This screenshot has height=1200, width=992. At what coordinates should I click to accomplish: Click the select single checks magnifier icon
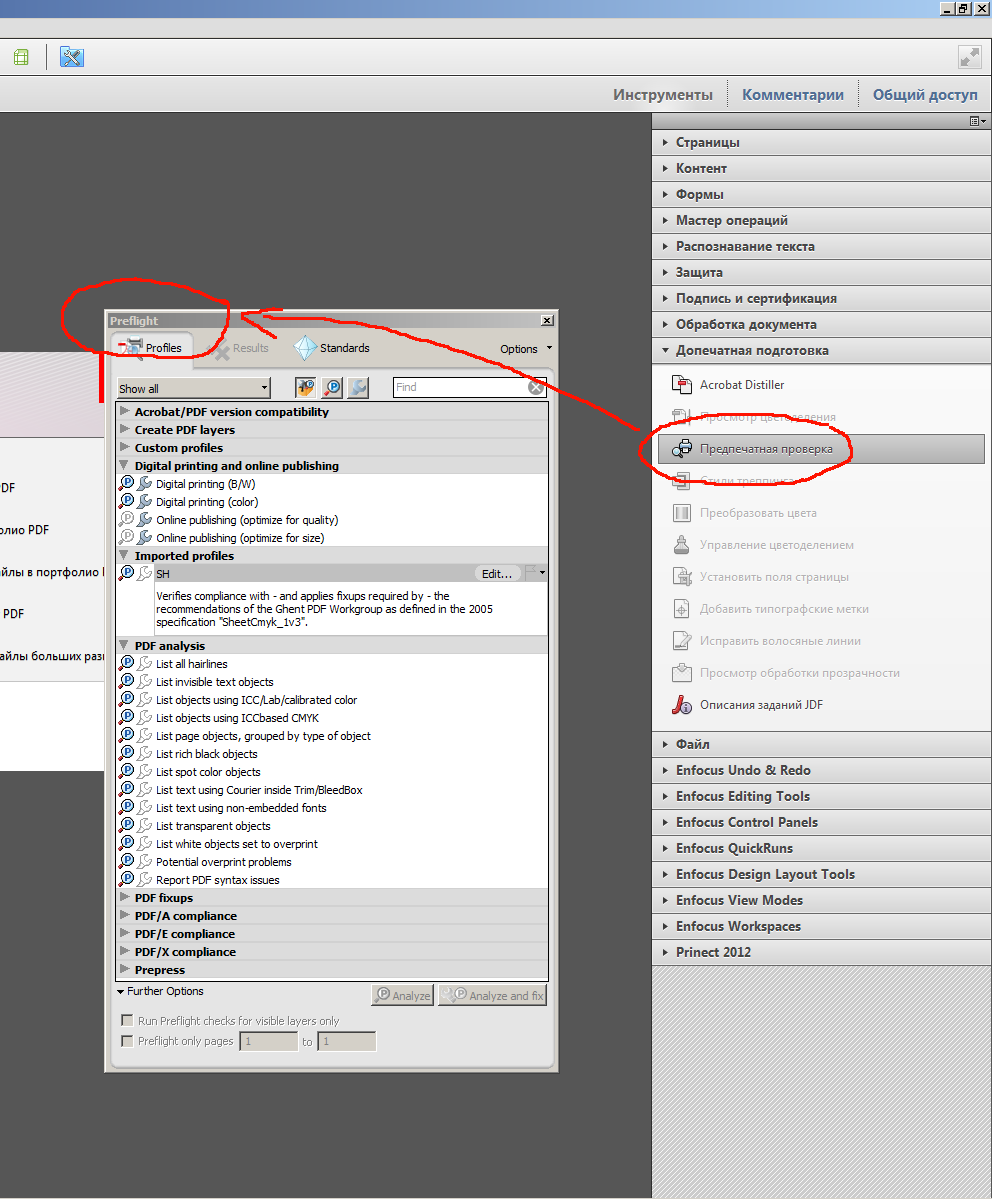(x=332, y=388)
